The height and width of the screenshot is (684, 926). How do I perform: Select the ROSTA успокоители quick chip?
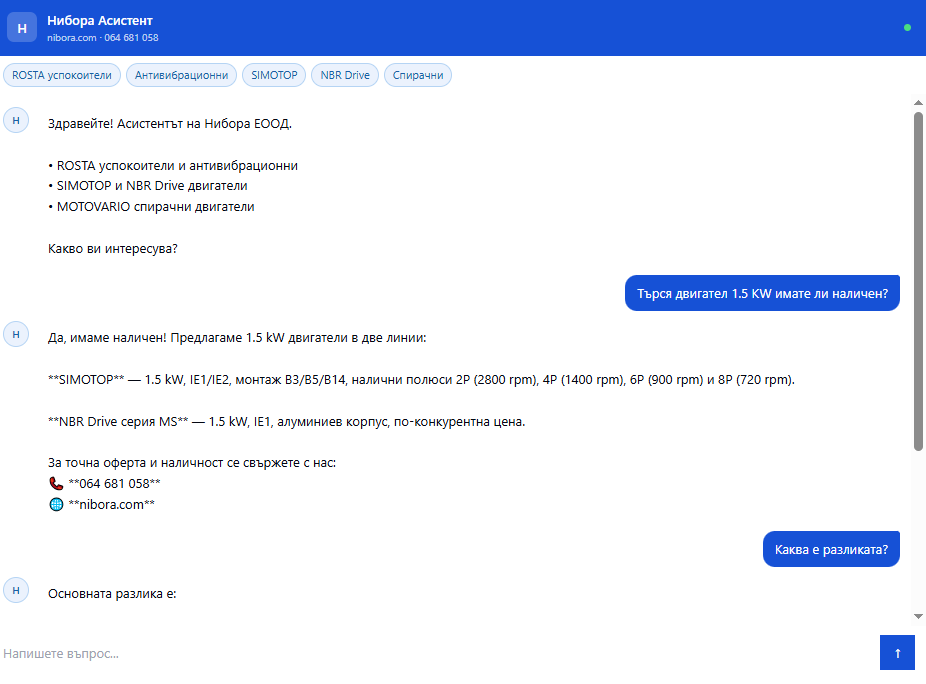tap(62, 75)
